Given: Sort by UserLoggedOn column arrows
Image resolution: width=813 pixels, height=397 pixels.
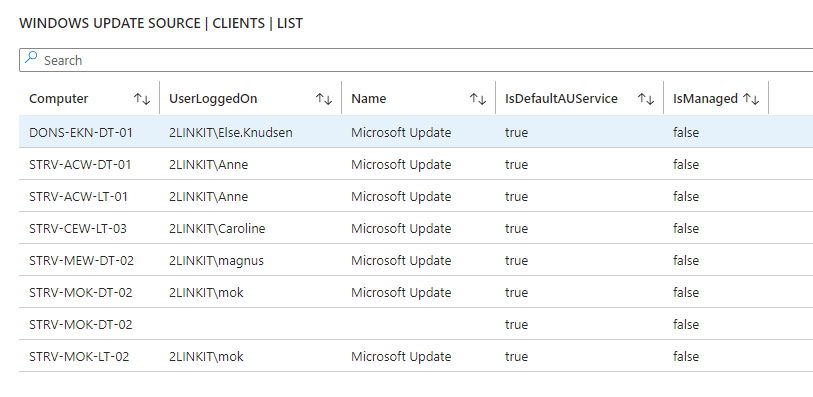Looking at the screenshot, I should 324,98.
